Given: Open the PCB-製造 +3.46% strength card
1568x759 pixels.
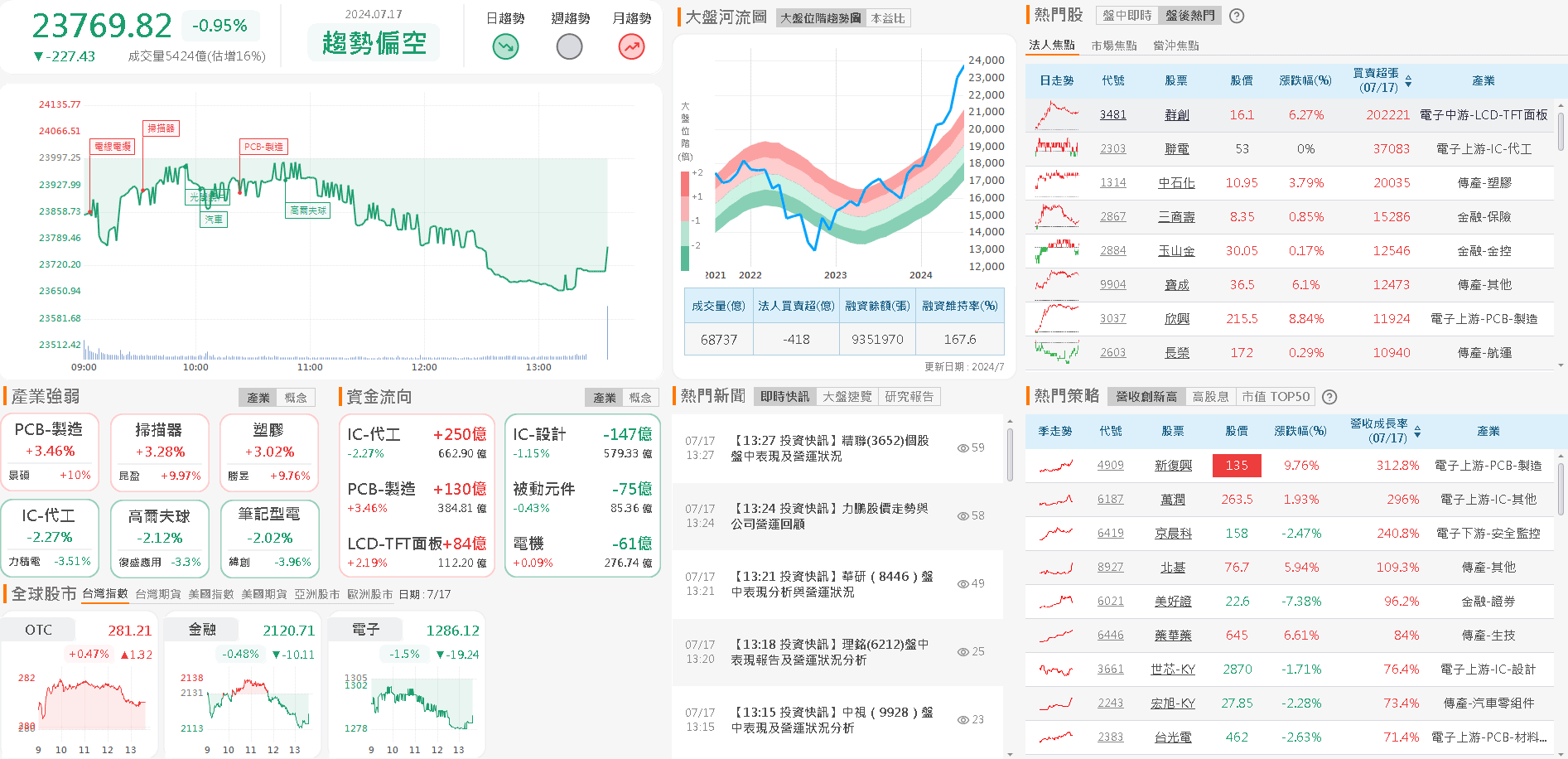Looking at the screenshot, I should pyautogui.click(x=50, y=452).
